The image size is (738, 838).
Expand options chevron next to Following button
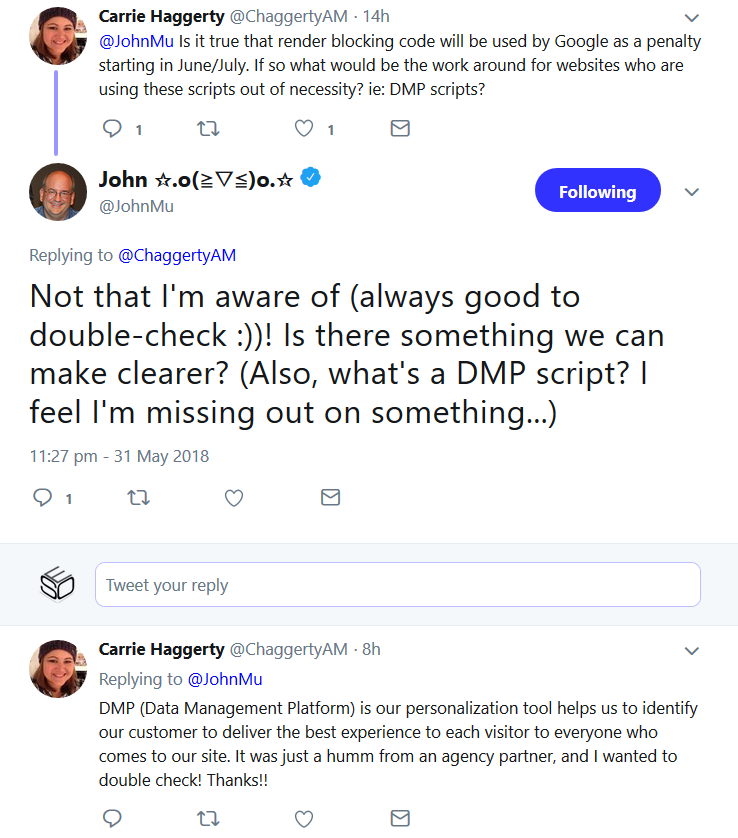tap(691, 192)
